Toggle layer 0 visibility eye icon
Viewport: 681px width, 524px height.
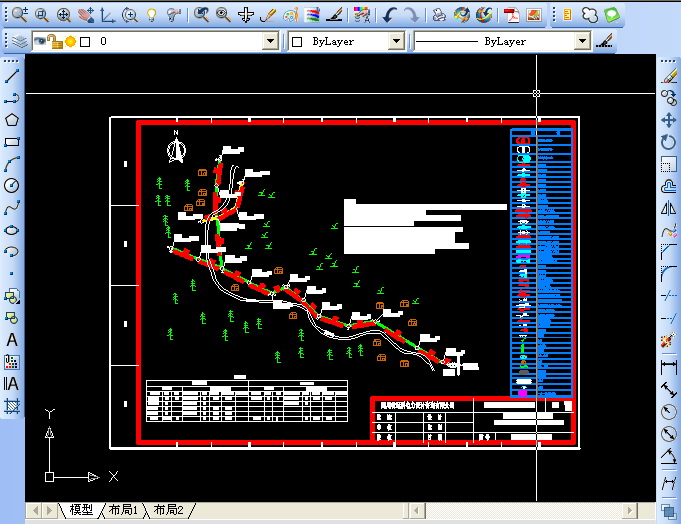[x=40, y=41]
